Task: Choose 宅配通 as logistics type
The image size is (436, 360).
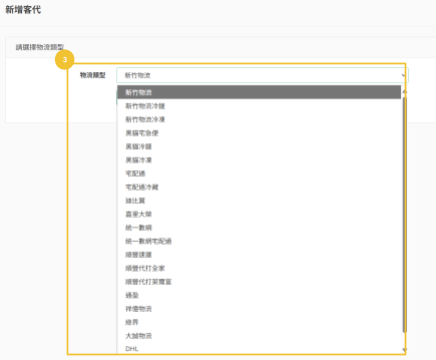Action: coord(259,173)
